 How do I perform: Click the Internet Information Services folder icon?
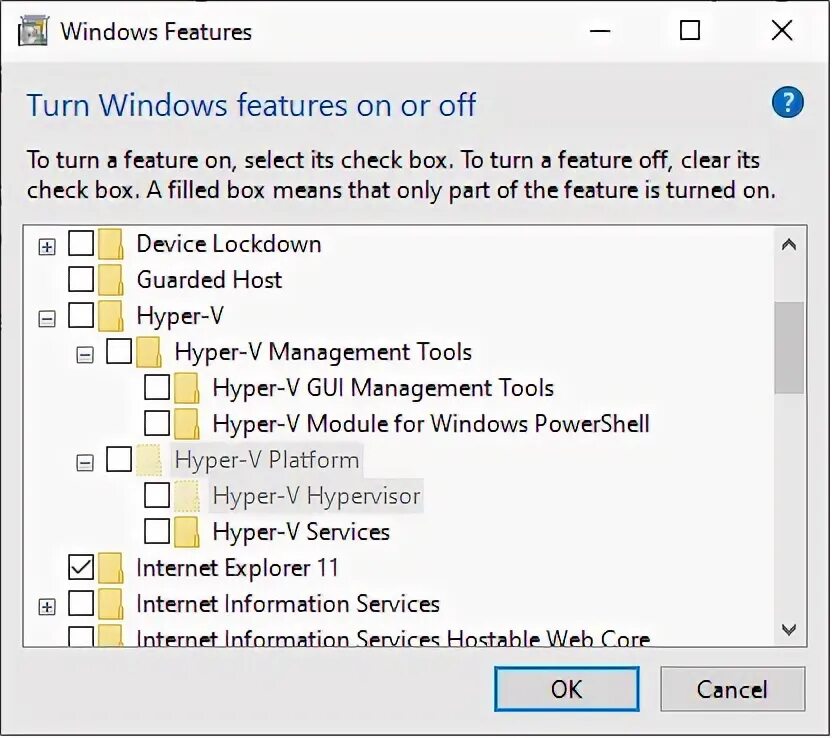pyautogui.click(x=111, y=604)
